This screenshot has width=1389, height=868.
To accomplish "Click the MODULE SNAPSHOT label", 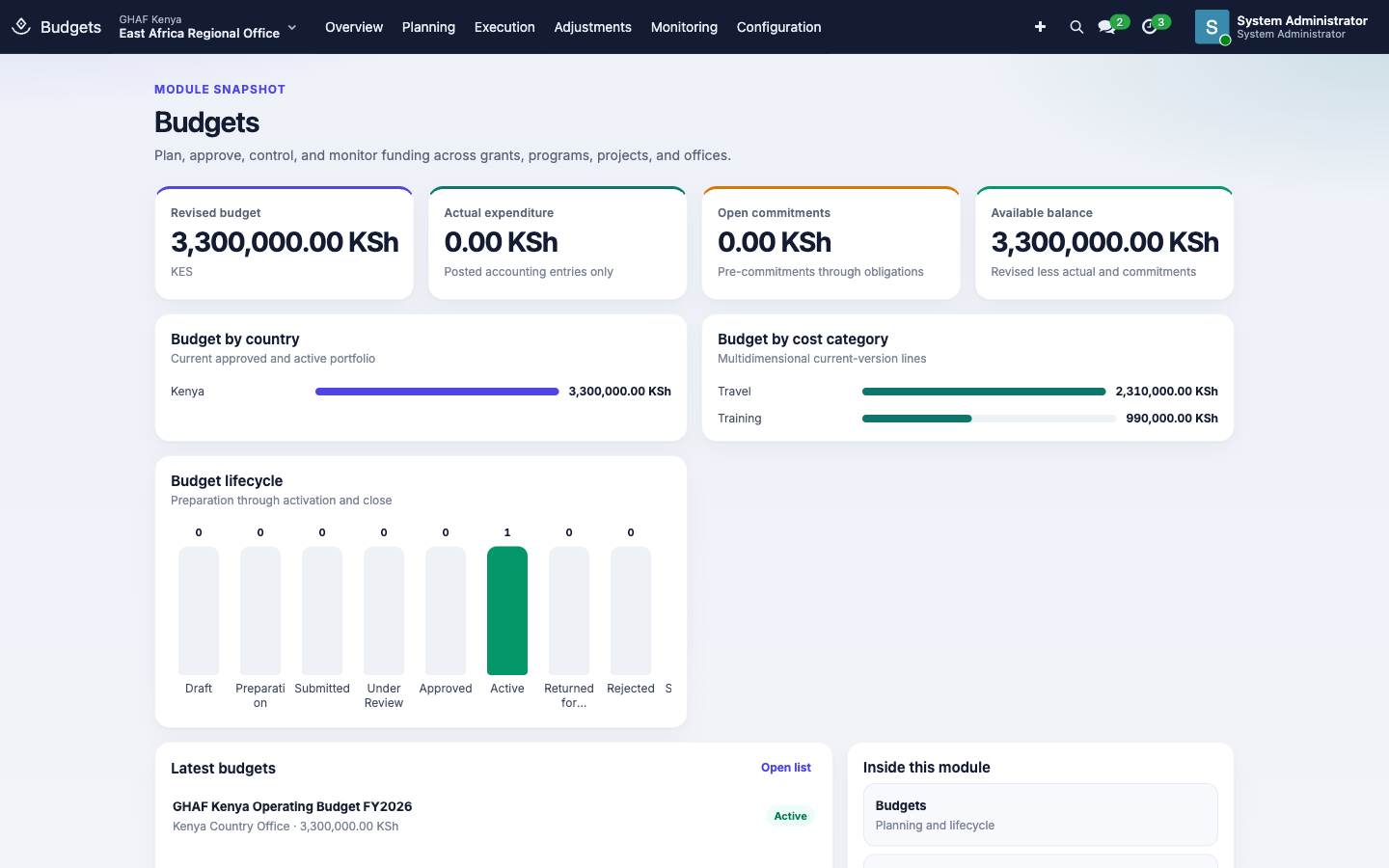I will coord(220,90).
